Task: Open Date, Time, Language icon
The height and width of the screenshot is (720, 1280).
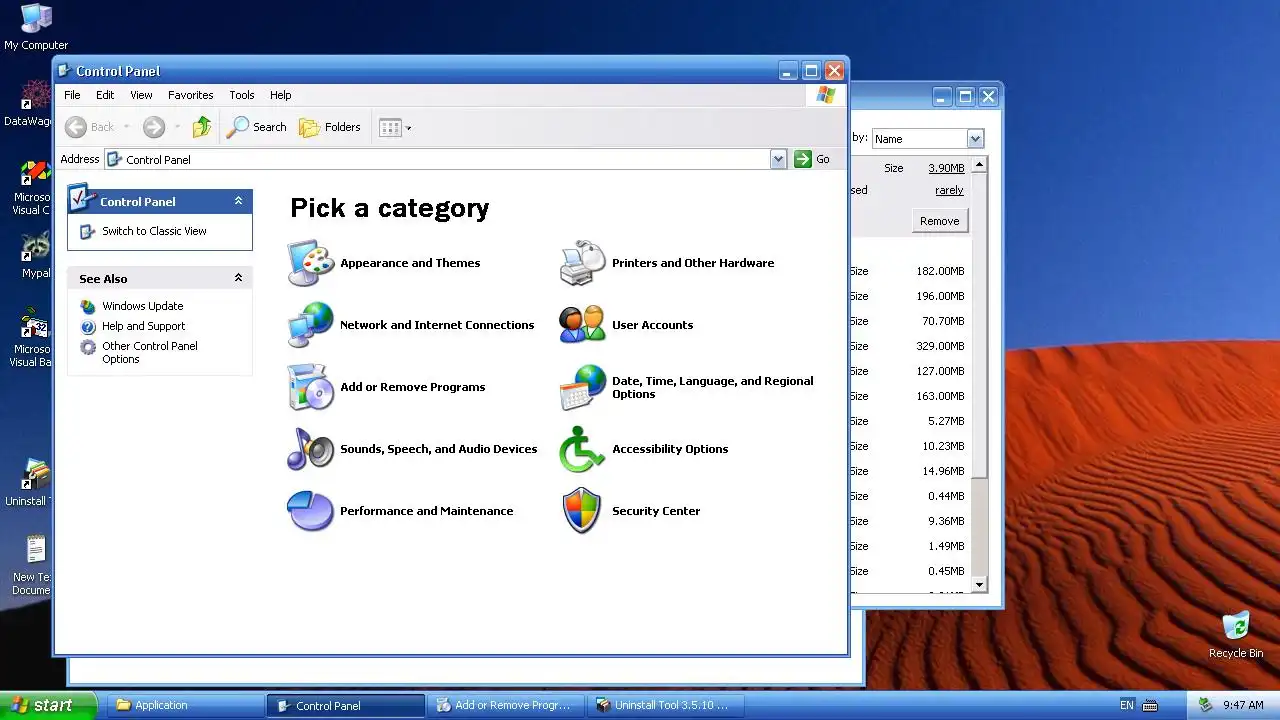Action: (x=583, y=387)
